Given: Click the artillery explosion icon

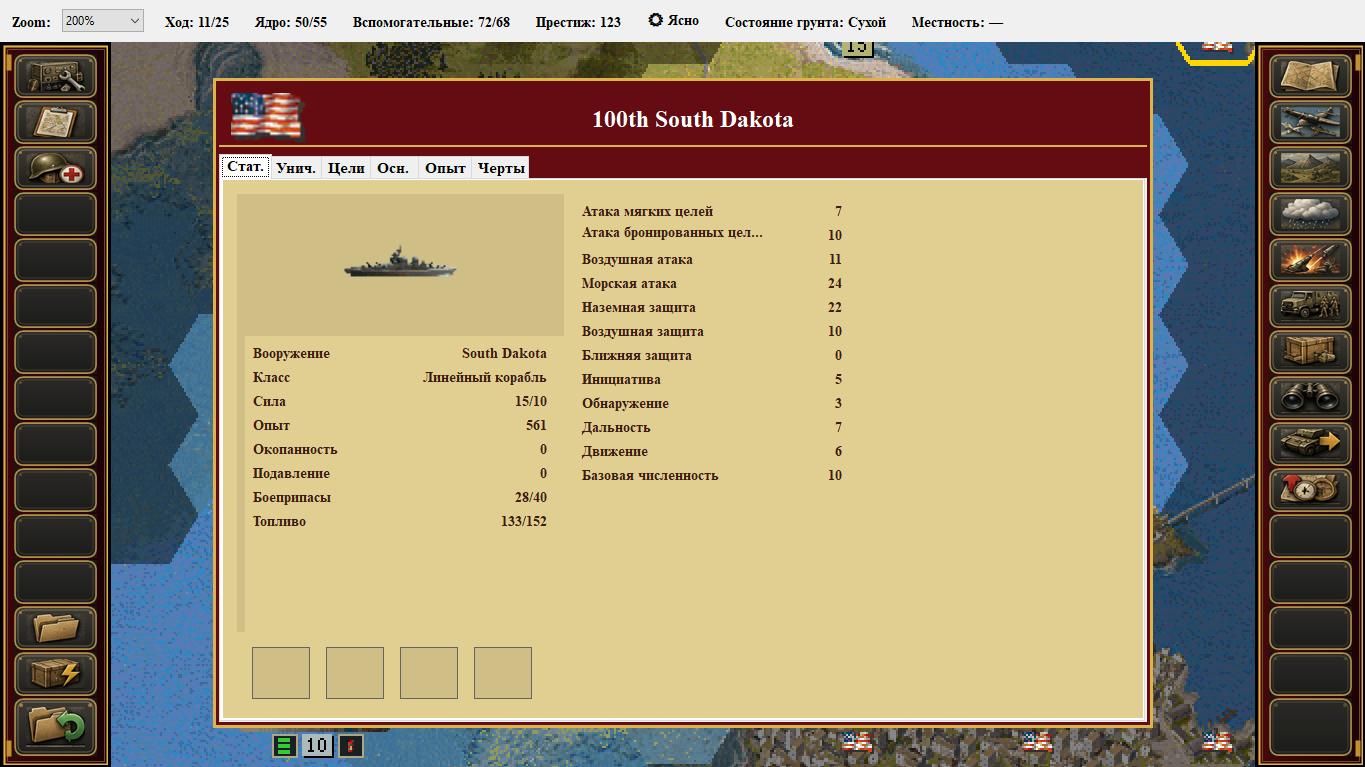Looking at the screenshot, I should point(1310,260).
